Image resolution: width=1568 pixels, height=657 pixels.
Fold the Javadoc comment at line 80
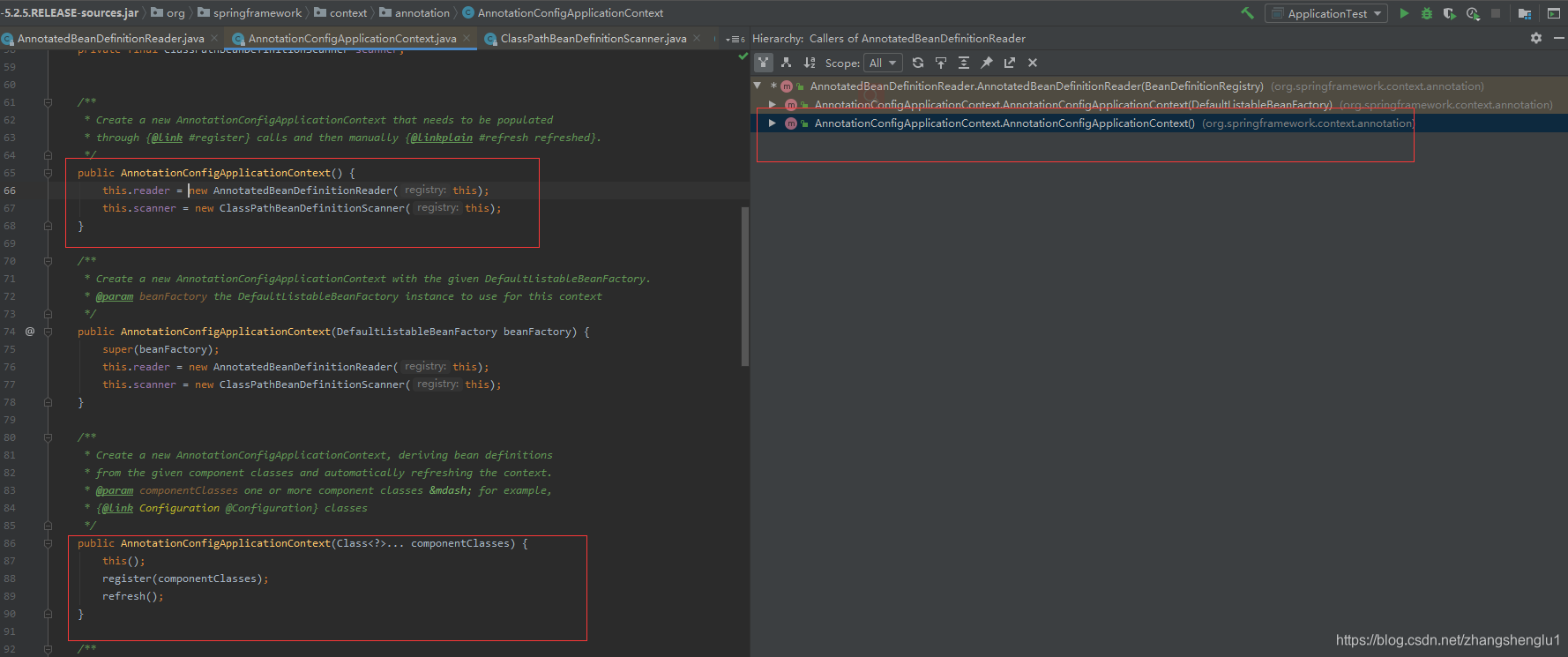click(48, 437)
